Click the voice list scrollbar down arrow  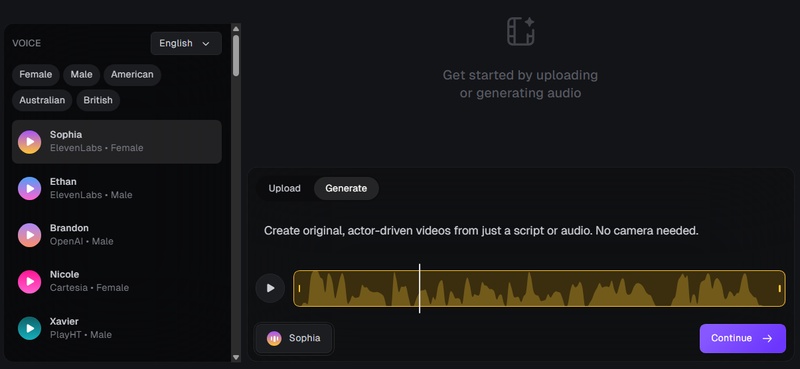point(236,357)
